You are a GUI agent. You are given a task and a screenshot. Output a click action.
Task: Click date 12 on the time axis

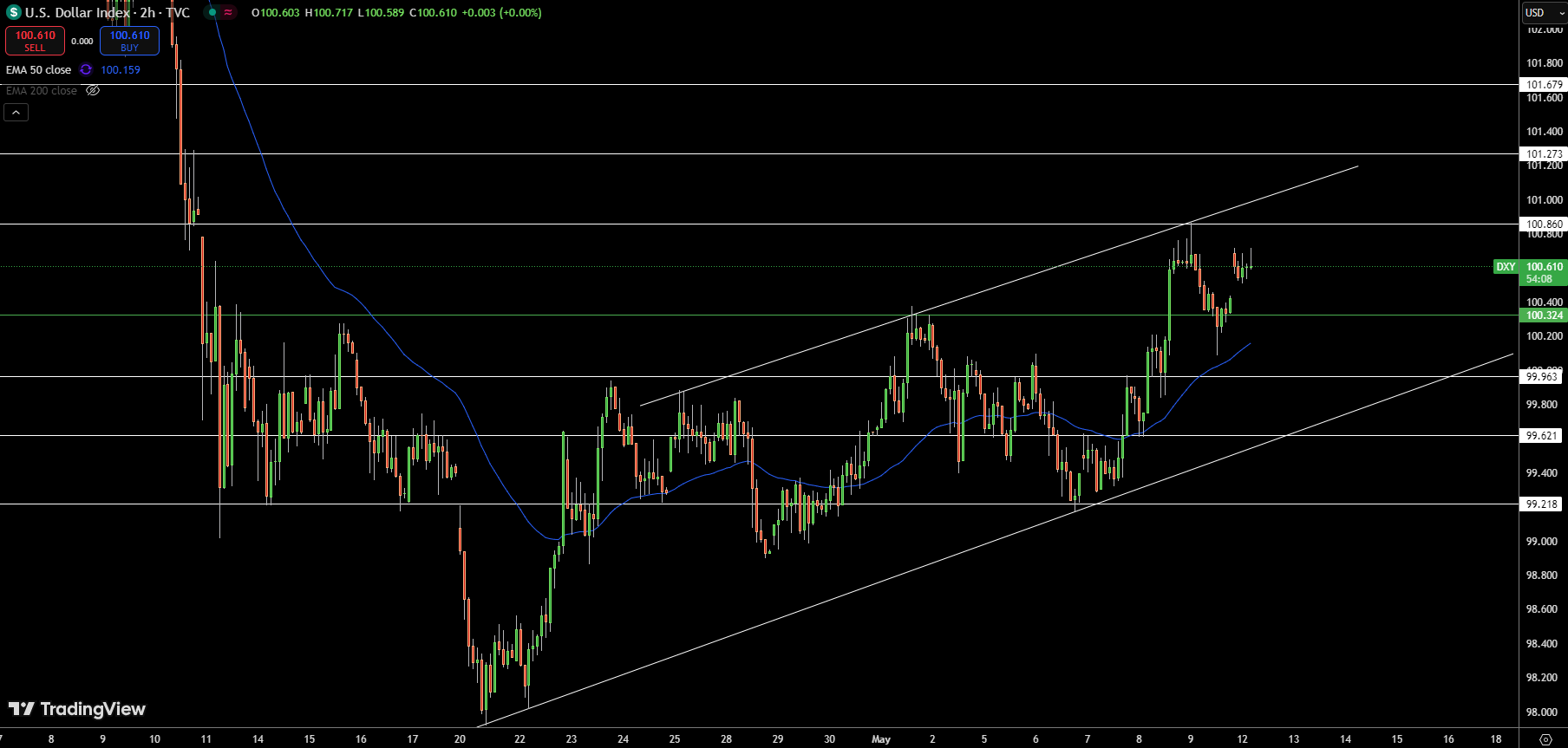pos(1242,739)
